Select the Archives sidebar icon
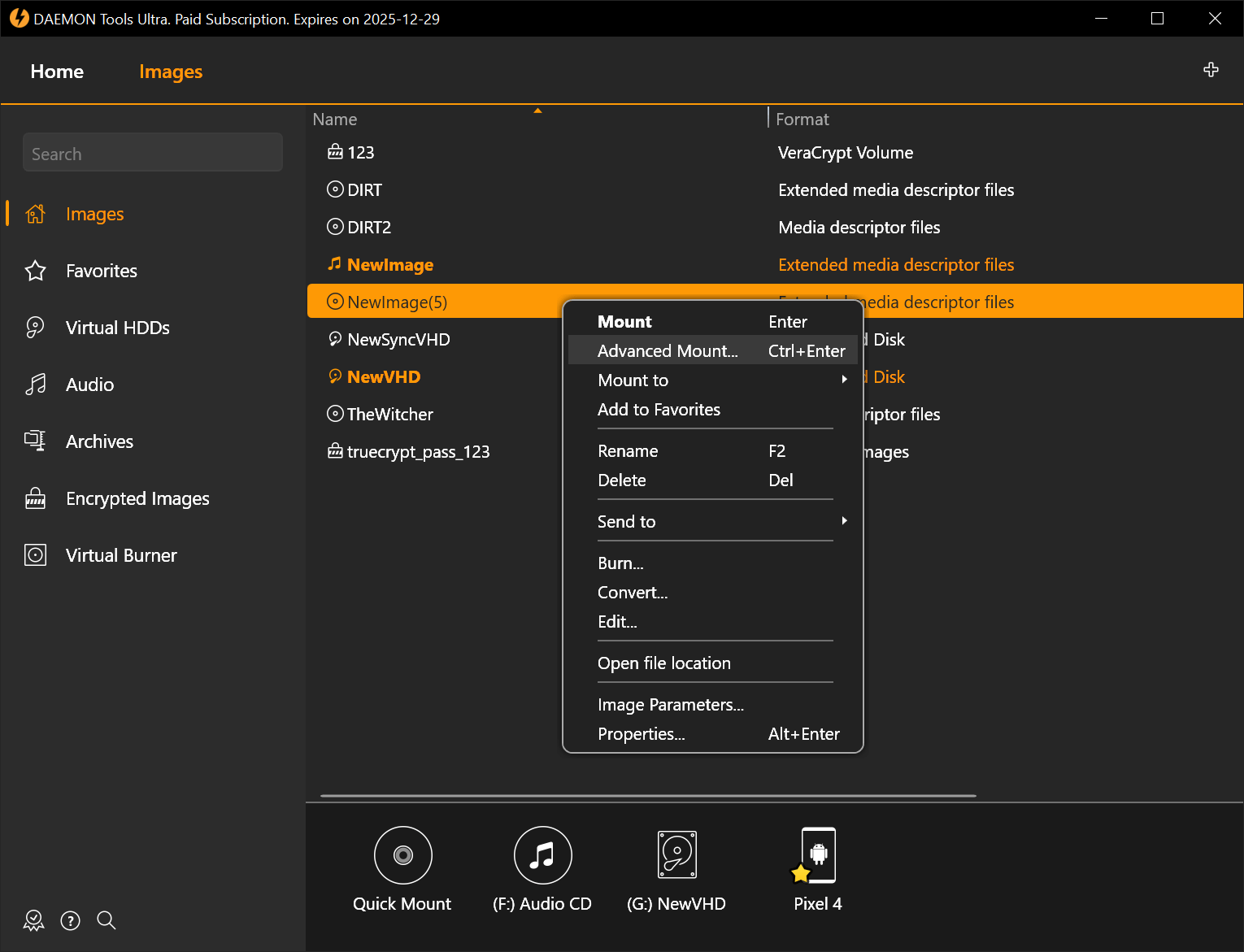 point(35,441)
